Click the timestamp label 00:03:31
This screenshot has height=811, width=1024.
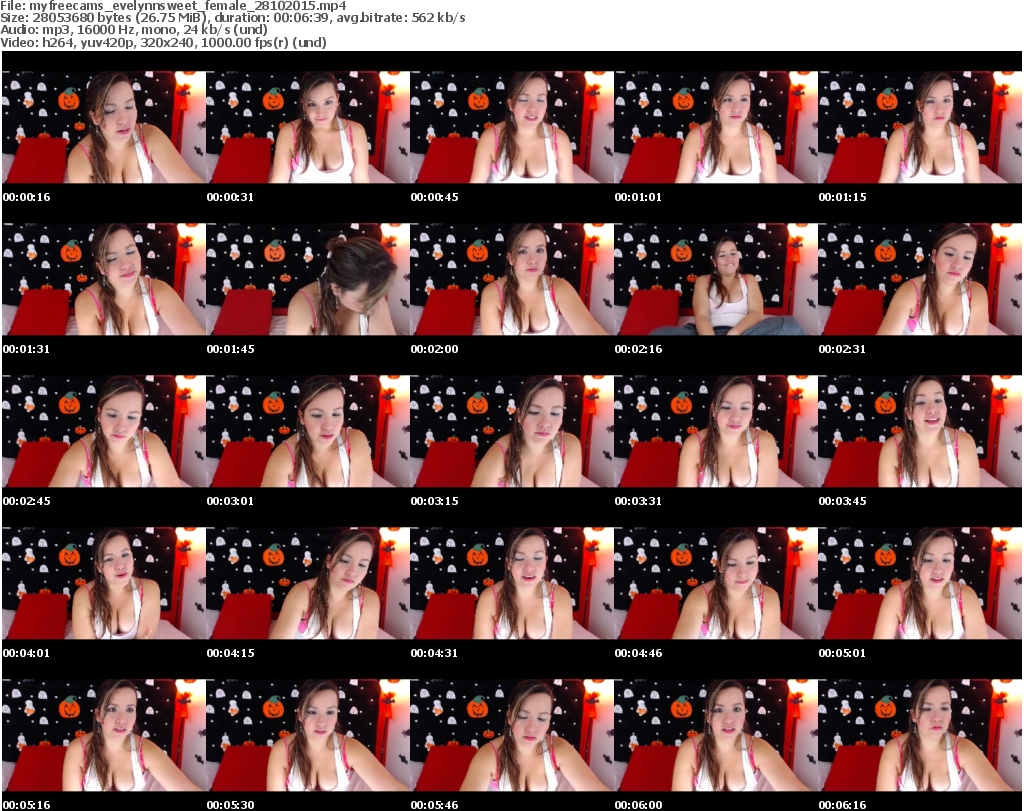638,501
